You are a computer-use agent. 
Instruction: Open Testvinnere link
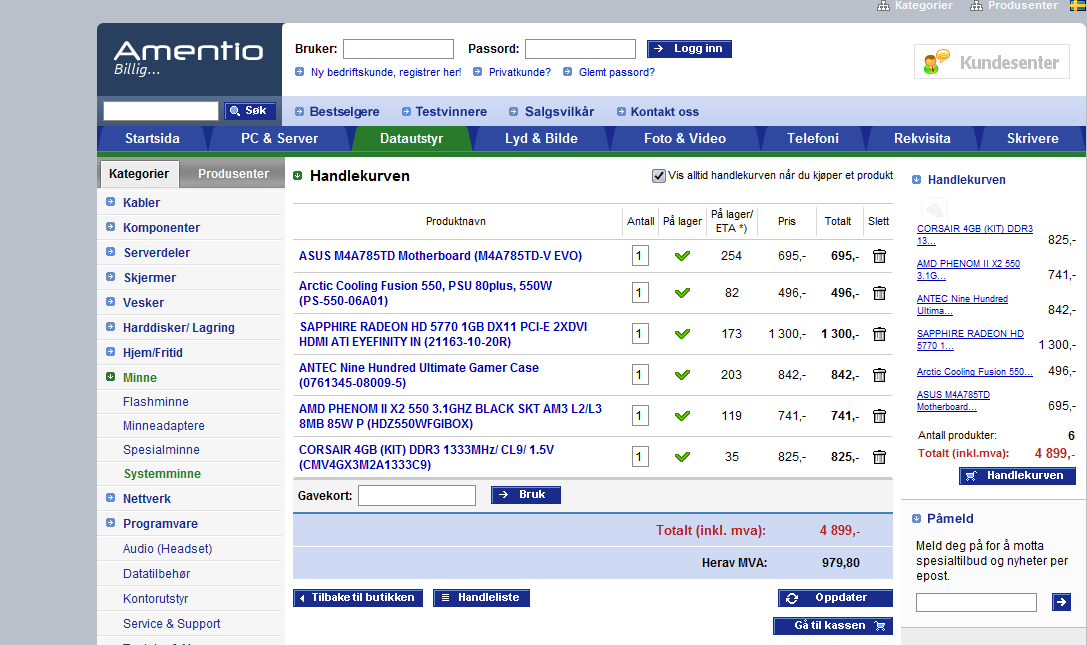(x=451, y=112)
